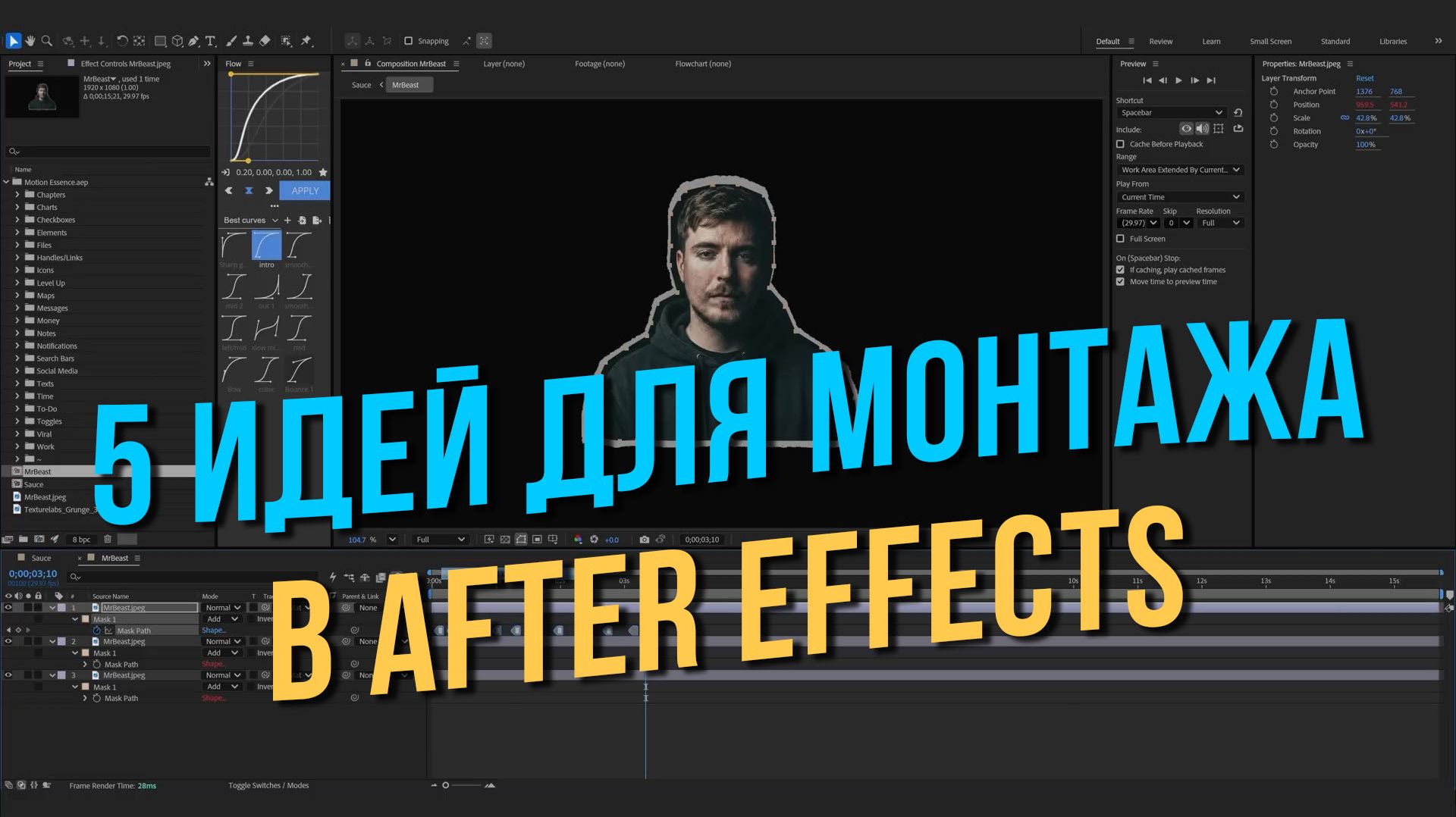This screenshot has height=817, width=1456.
Task: Switch to Small Screen workspace
Action: [x=1270, y=42]
